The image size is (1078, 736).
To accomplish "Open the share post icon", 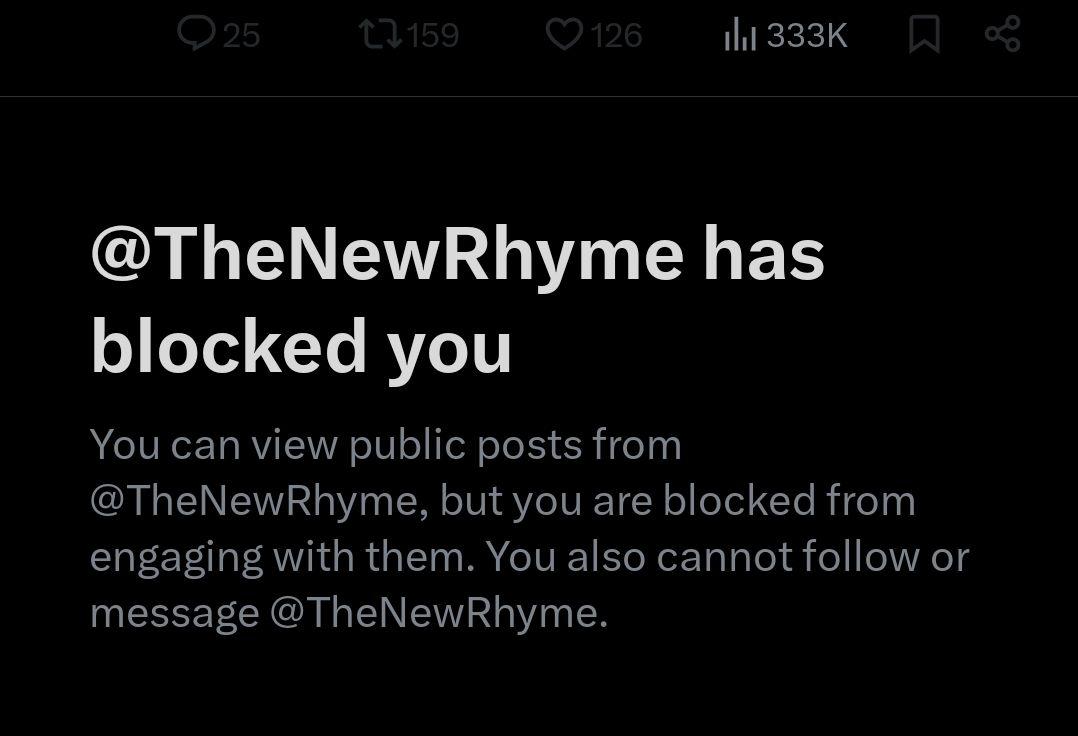I will point(1002,35).
